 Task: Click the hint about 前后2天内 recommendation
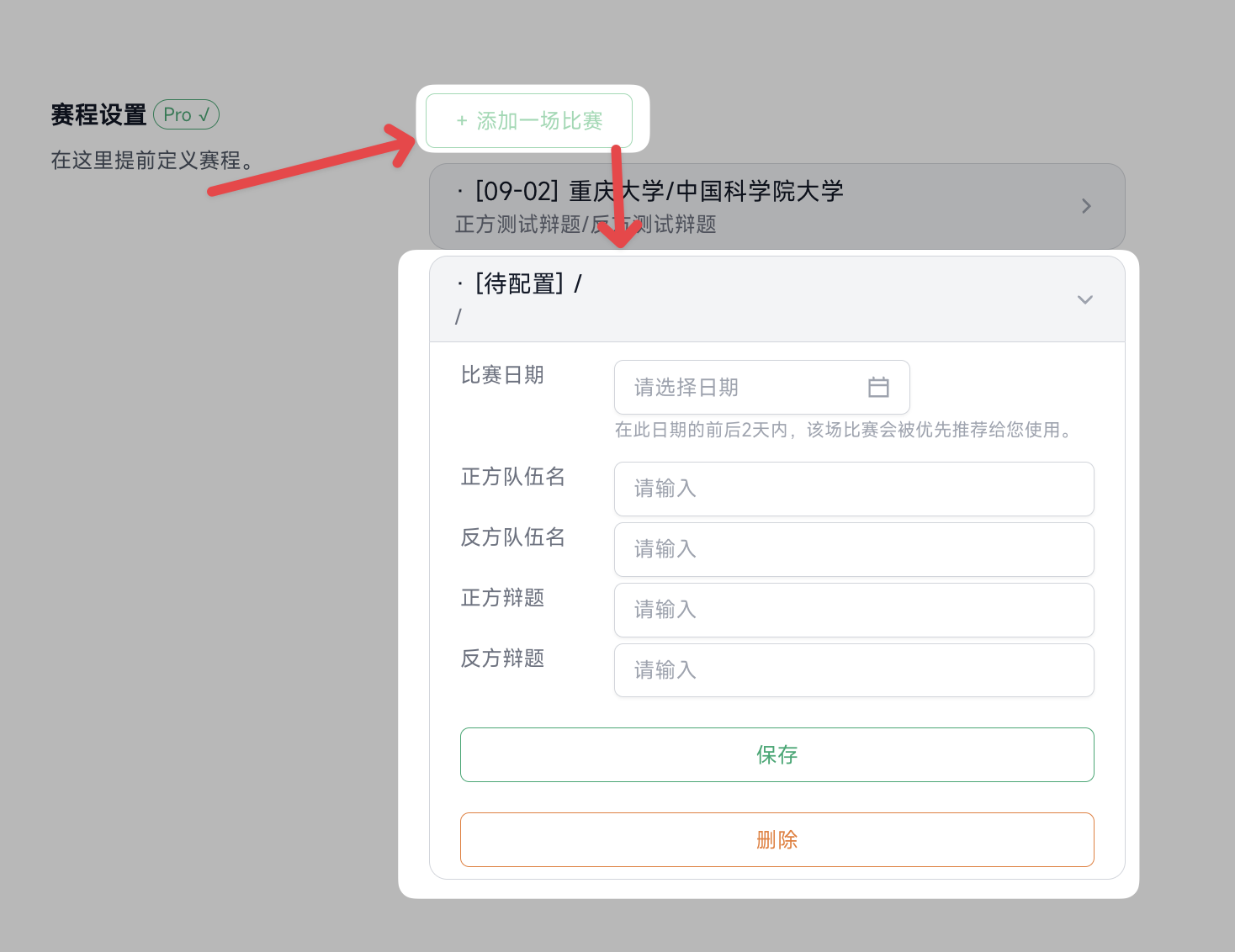click(x=845, y=430)
